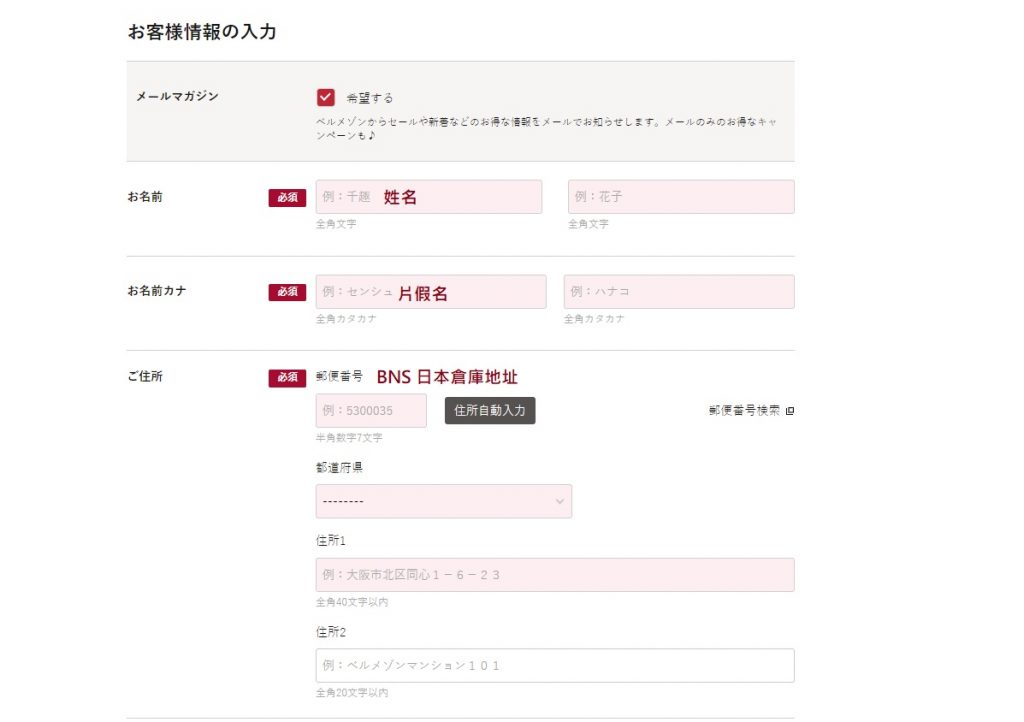
Task: Open the 郵便番号検索 link
Action: tap(743, 411)
